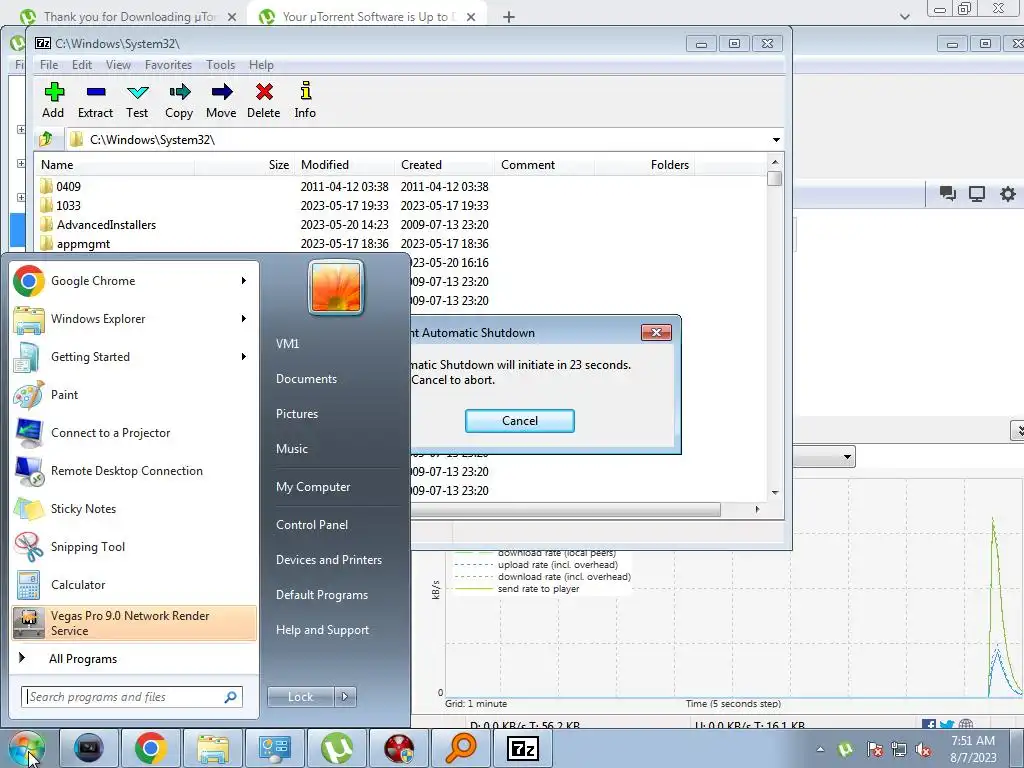This screenshot has height=768, width=1024.
Task: Open Devices and Printers
Action: (328, 560)
